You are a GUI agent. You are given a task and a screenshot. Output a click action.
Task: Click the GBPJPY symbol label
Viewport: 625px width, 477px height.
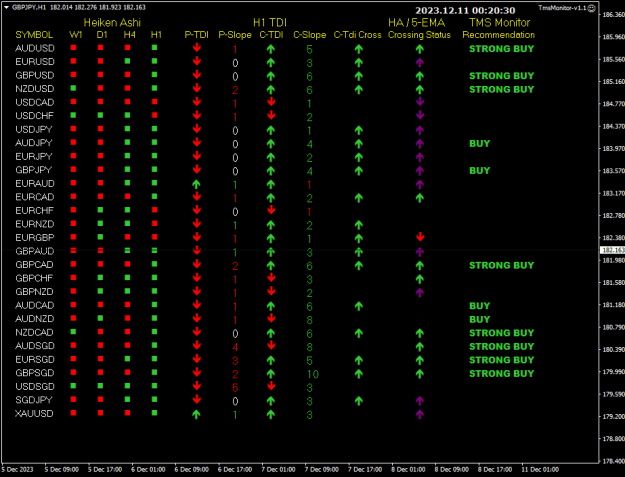click(33, 170)
